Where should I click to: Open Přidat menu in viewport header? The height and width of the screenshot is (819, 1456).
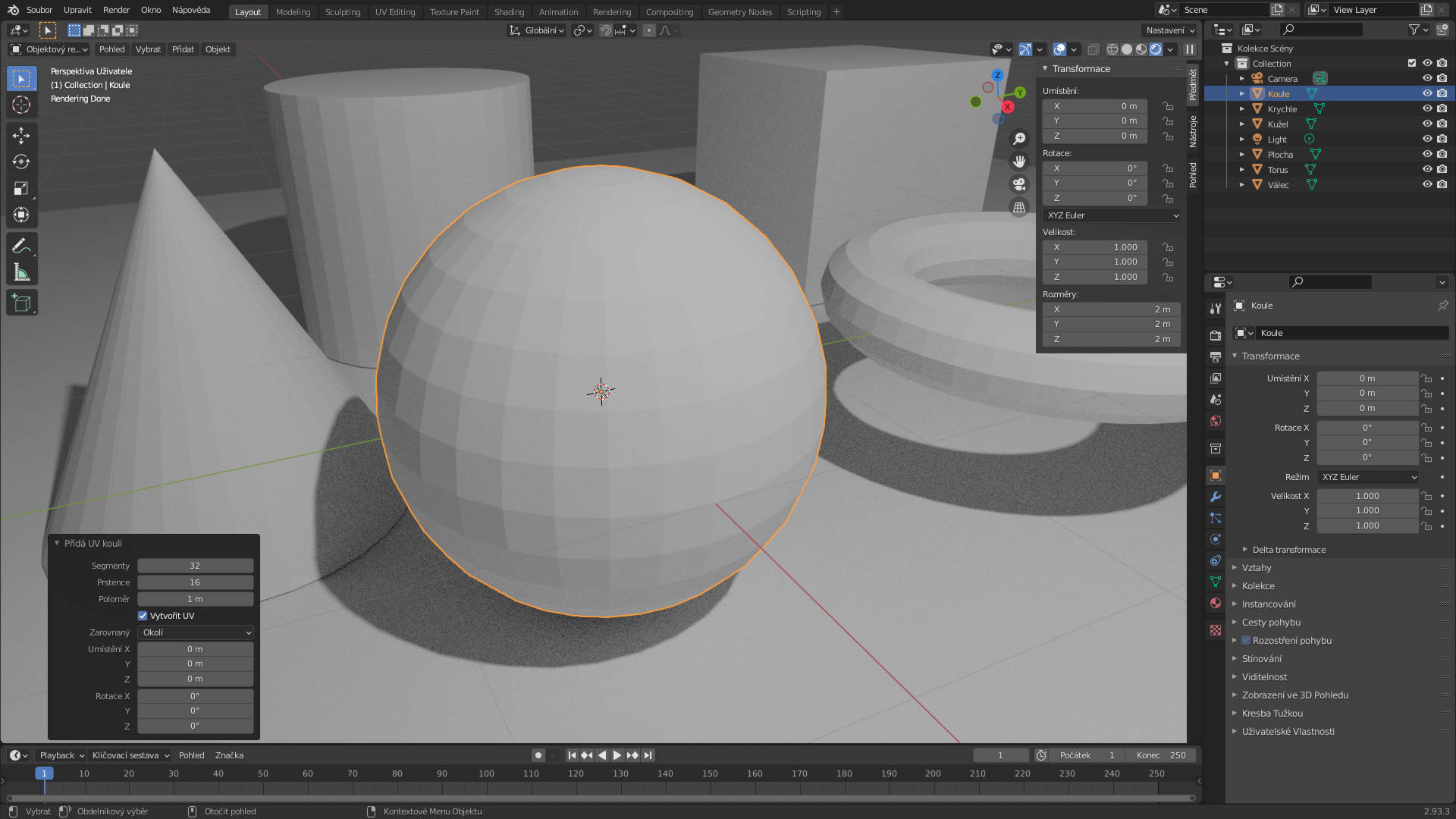[x=183, y=49]
